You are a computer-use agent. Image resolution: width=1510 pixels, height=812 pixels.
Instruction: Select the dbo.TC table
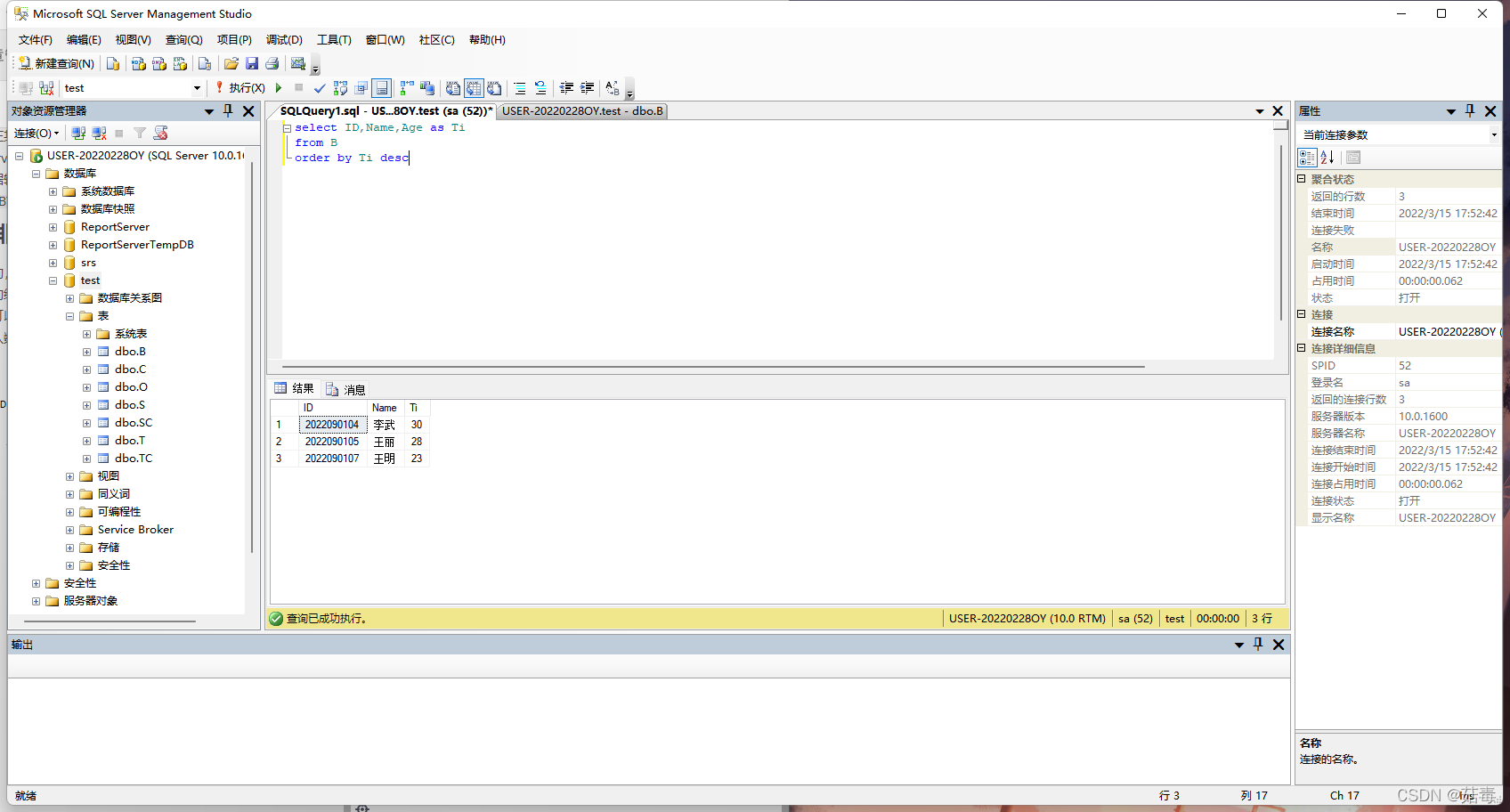[x=134, y=459]
